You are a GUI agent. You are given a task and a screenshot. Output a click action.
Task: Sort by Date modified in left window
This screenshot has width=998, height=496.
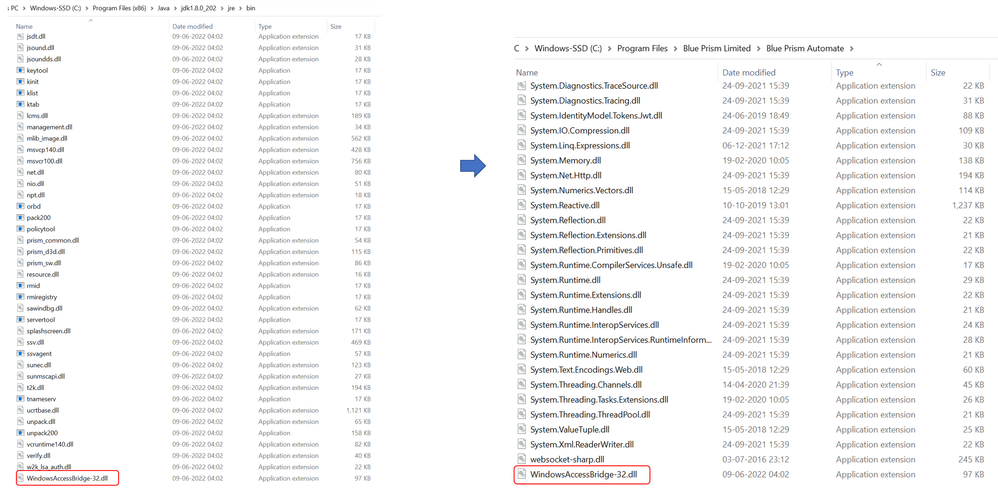coord(192,27)
